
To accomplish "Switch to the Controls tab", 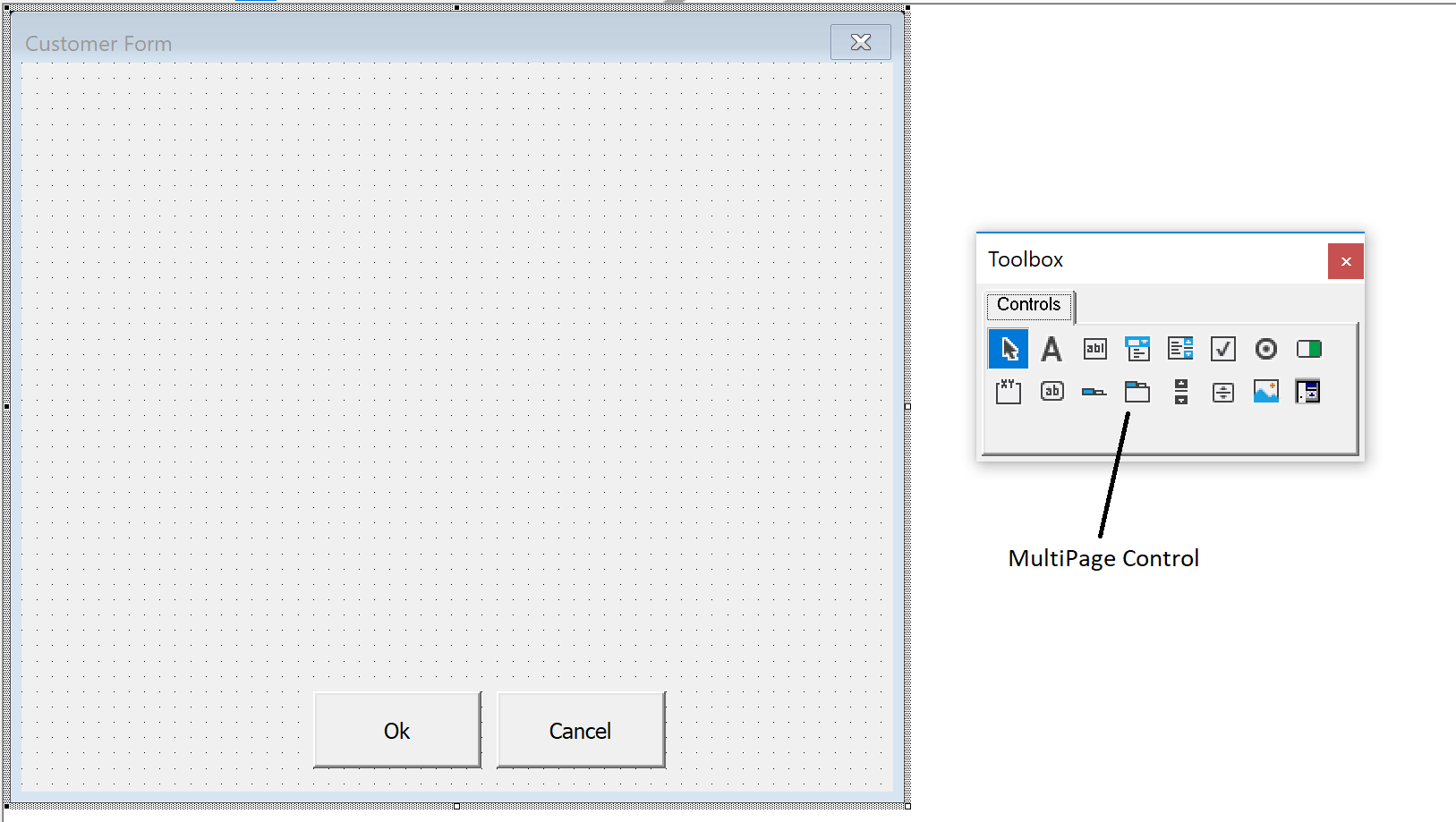I will coord(1027,305).
